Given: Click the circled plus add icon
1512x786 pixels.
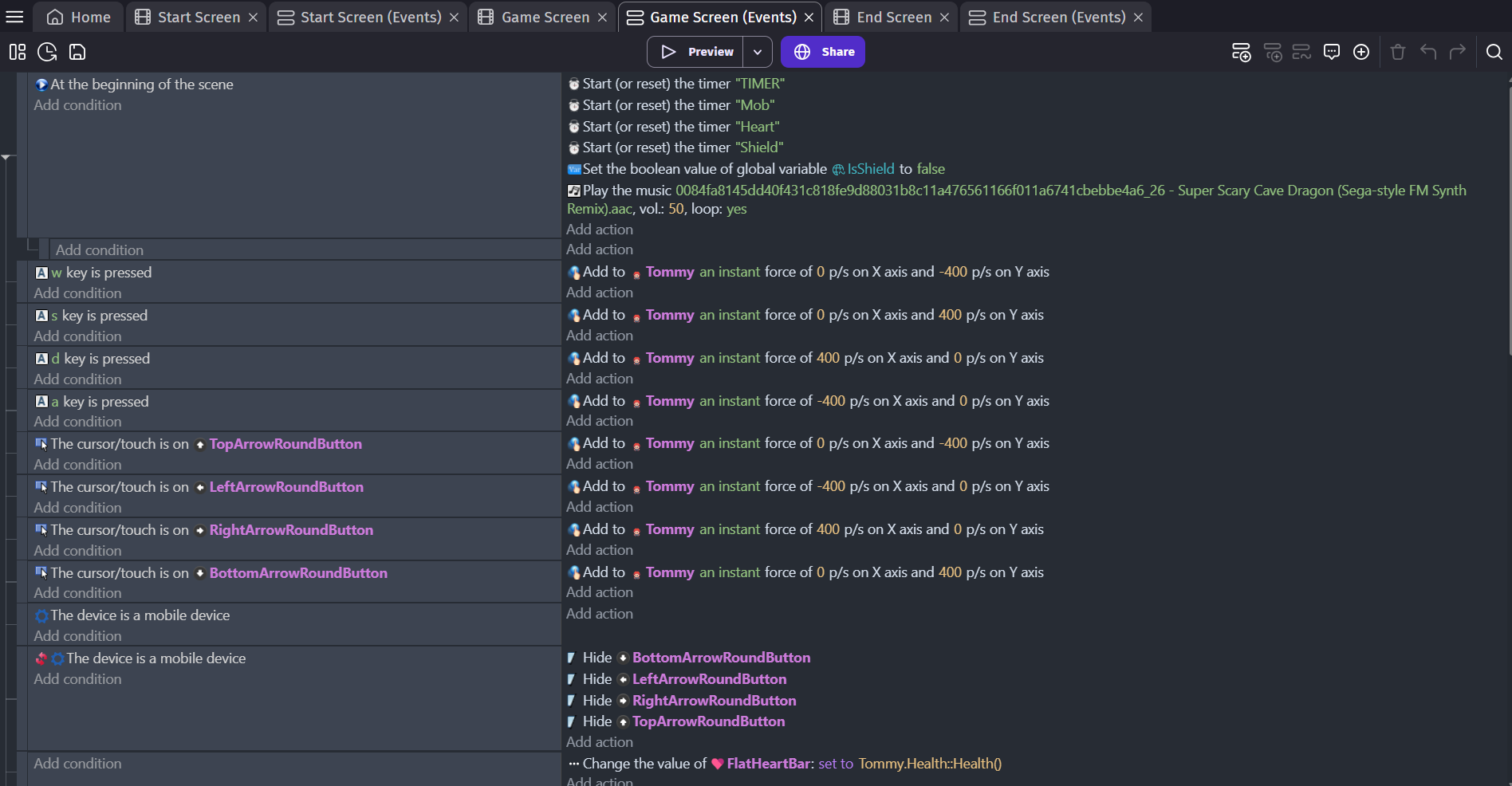Looking at the screenshot, I should pos(1361,52).
